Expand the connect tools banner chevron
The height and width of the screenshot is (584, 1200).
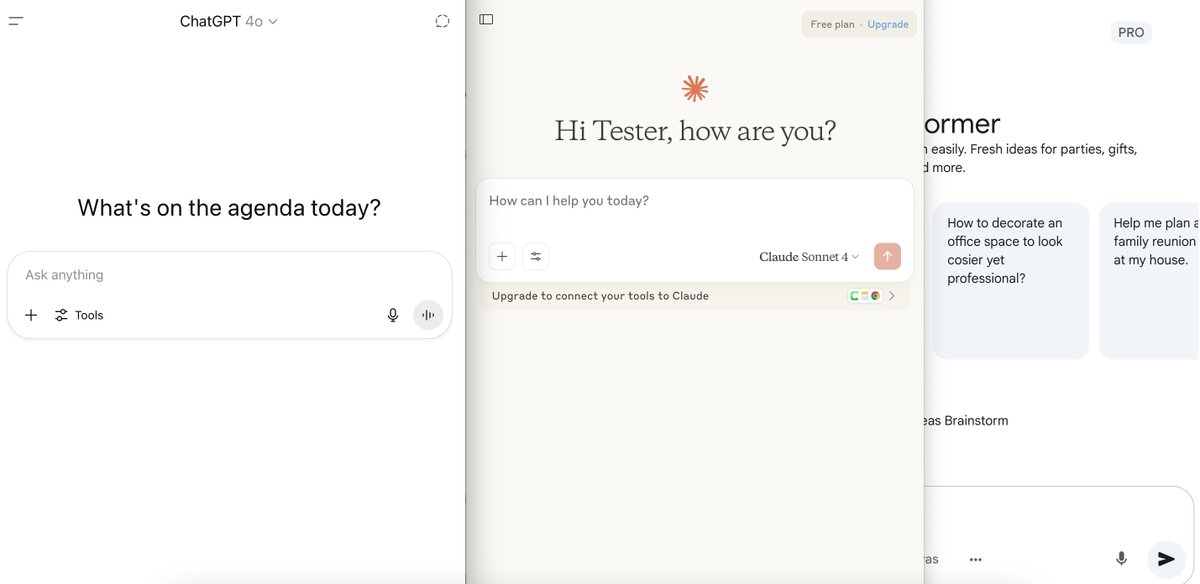pos(891,296)
